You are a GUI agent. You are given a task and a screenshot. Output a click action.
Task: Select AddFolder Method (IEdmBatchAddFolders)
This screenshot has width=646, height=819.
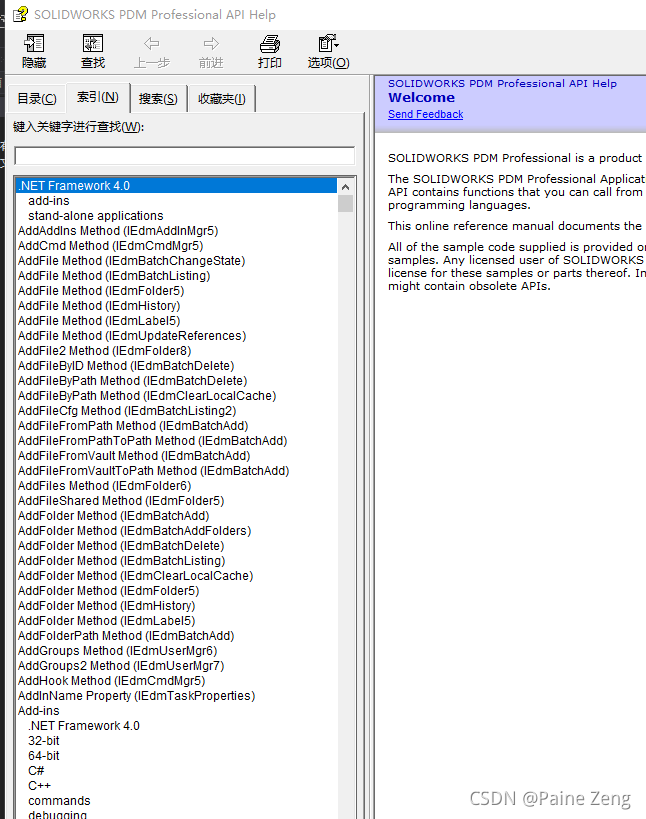pos(135,531)
